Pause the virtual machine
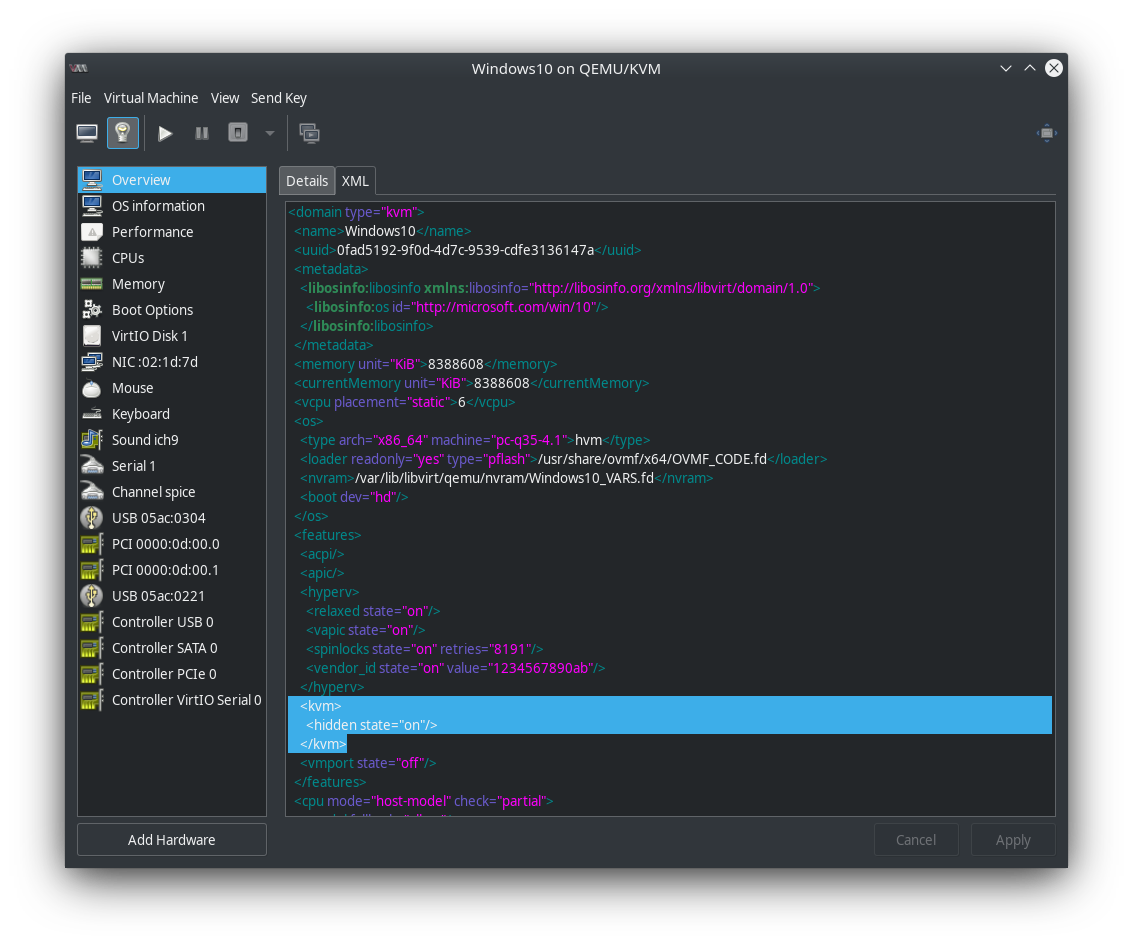Screen dimensions: 1133x945 (202, 133)
